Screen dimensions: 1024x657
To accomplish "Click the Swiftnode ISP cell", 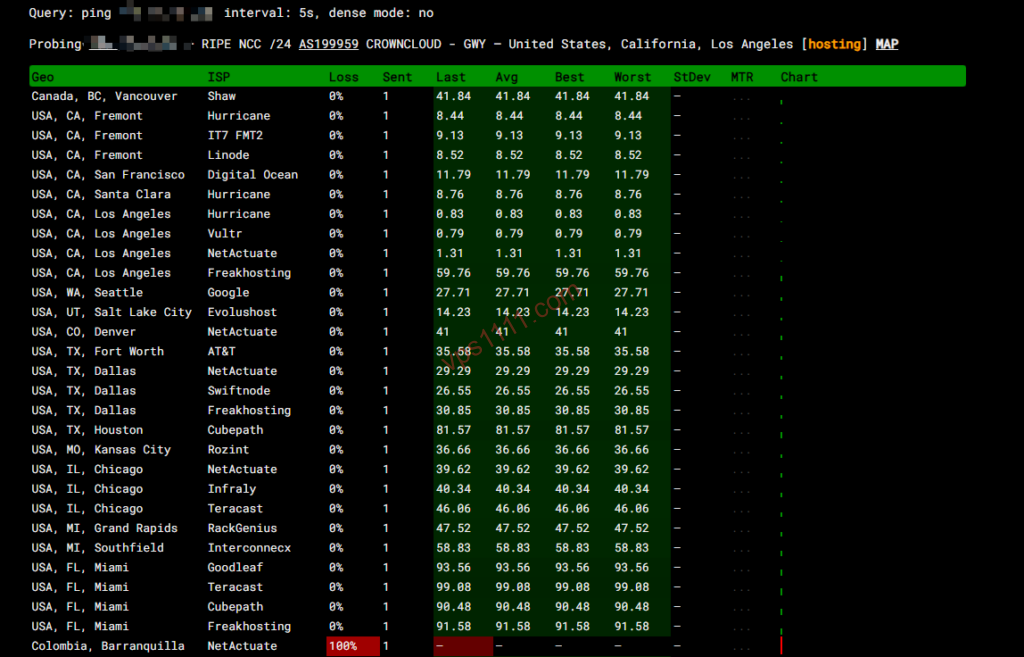I will pyautogui.click(x=238, y=390).
